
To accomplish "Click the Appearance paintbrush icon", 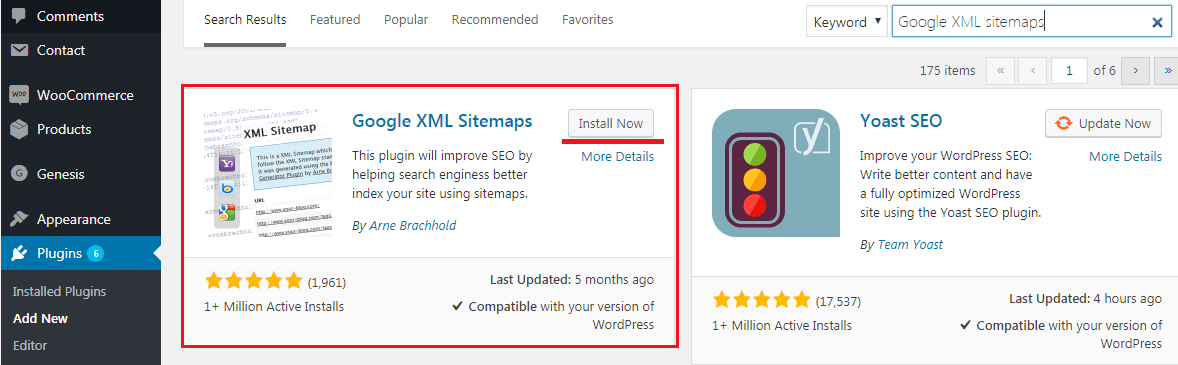I will click(x=20, y=219).
